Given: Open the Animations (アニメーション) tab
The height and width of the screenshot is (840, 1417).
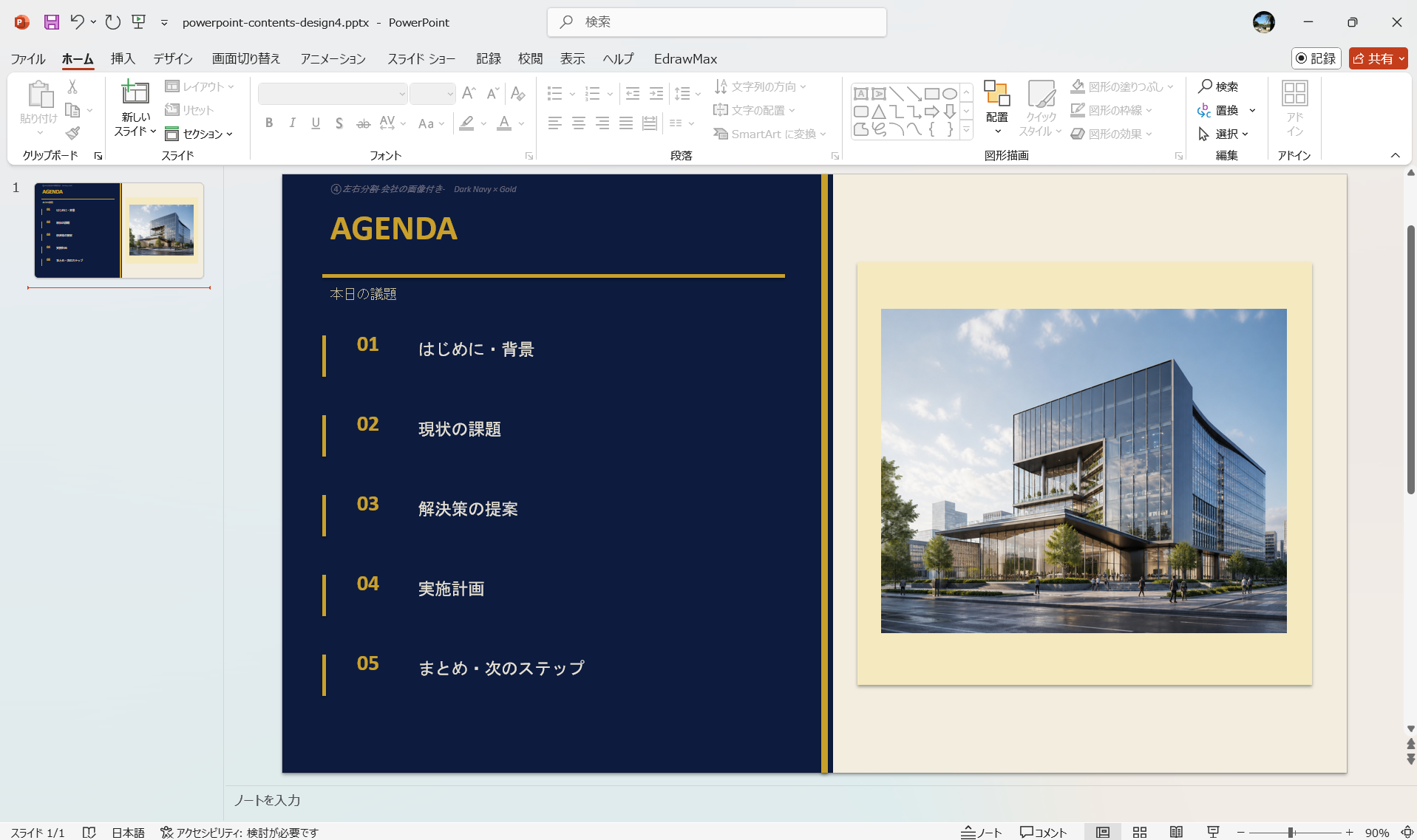Looking at the screenshot, I should [333, 58].
